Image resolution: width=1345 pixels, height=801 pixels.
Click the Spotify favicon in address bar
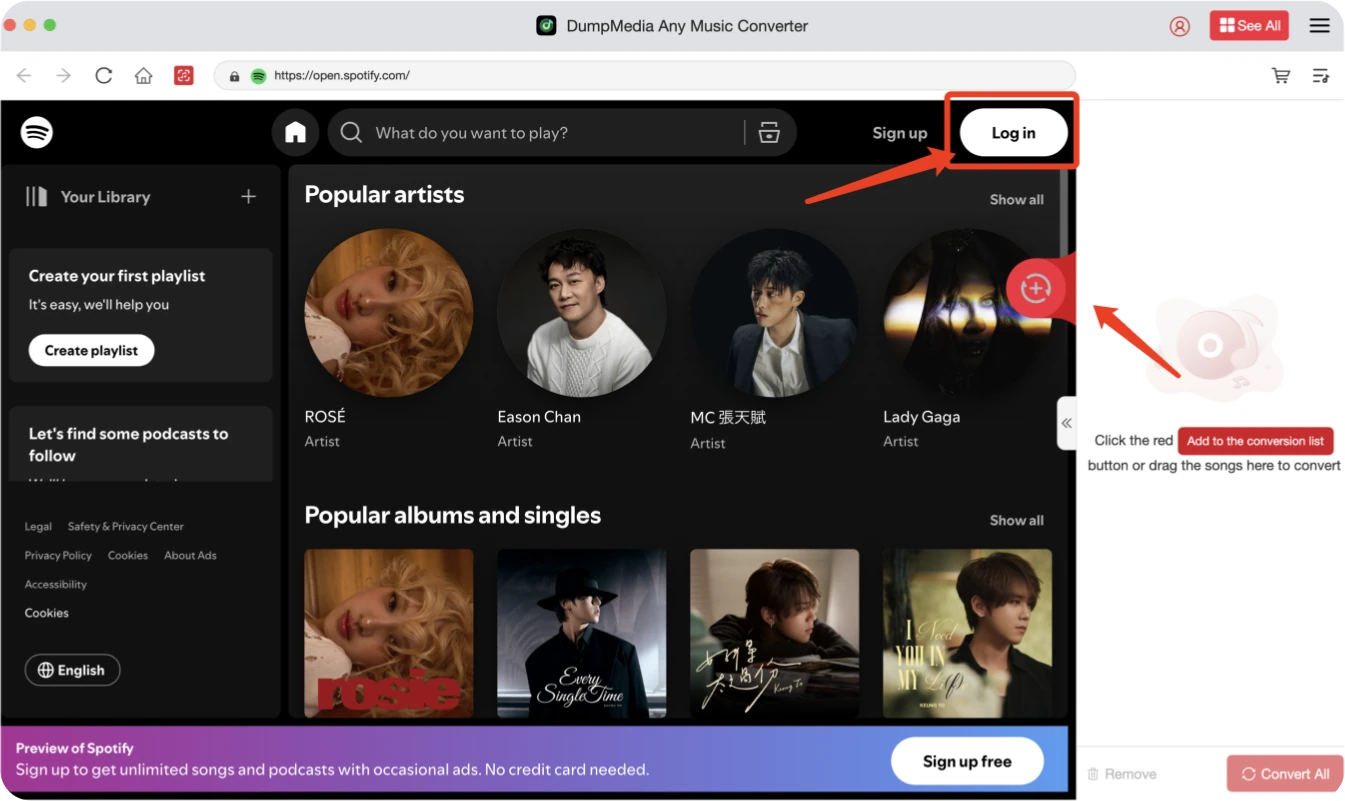tap(258, 76)
